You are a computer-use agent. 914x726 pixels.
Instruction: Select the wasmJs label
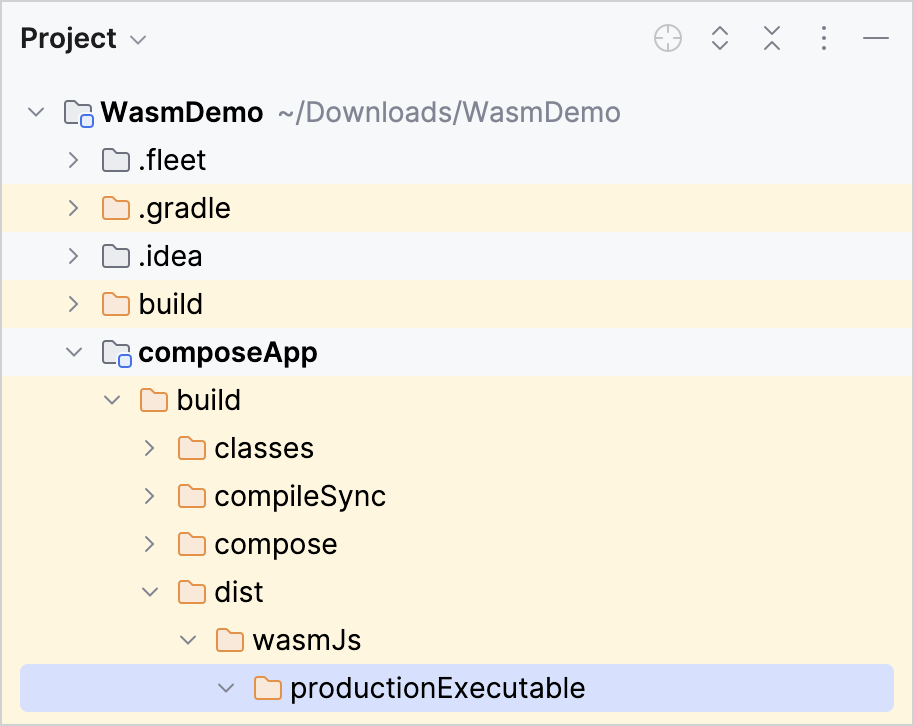tap(307, 640)
